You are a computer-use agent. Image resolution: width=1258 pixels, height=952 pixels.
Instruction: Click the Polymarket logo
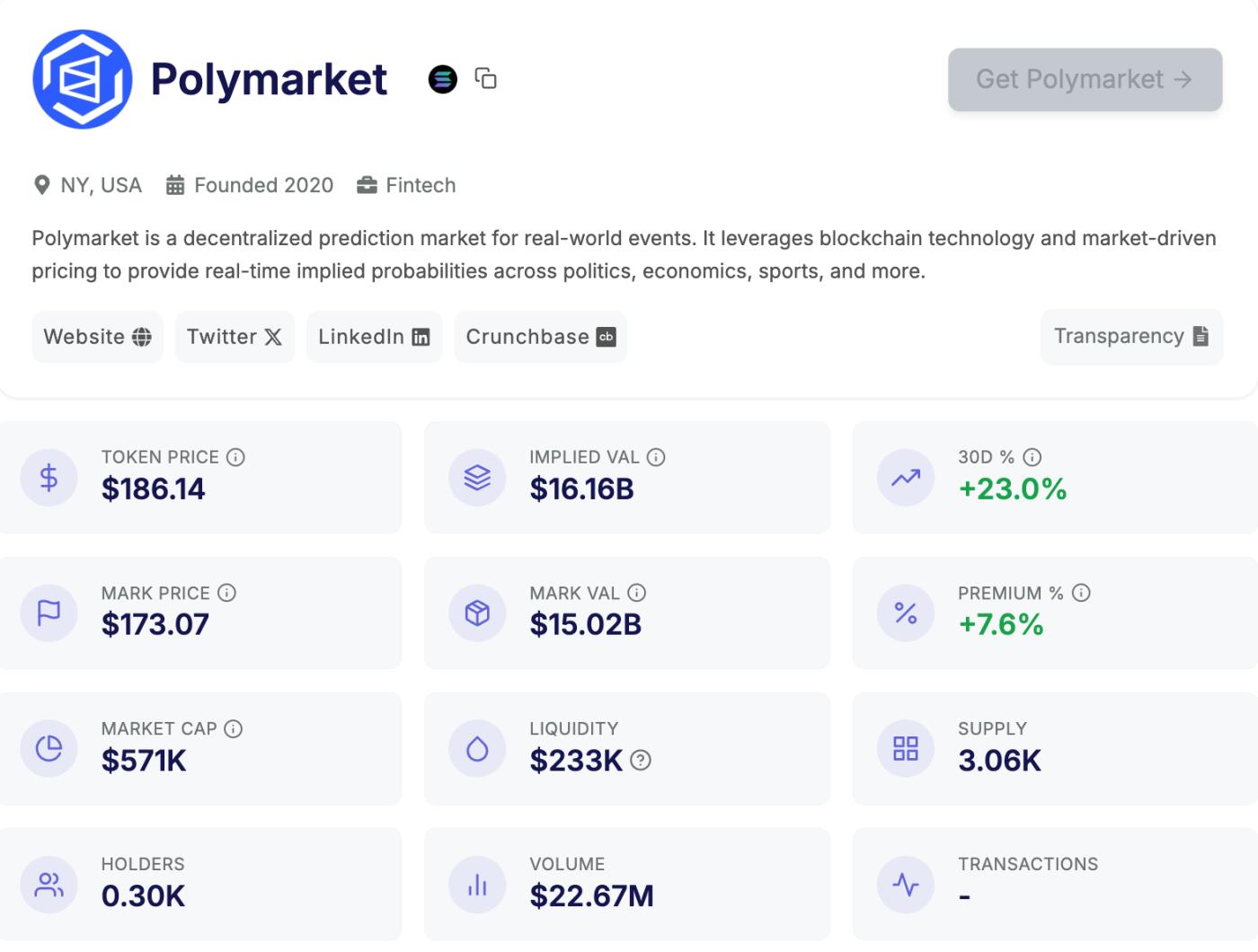click(82, 79)
